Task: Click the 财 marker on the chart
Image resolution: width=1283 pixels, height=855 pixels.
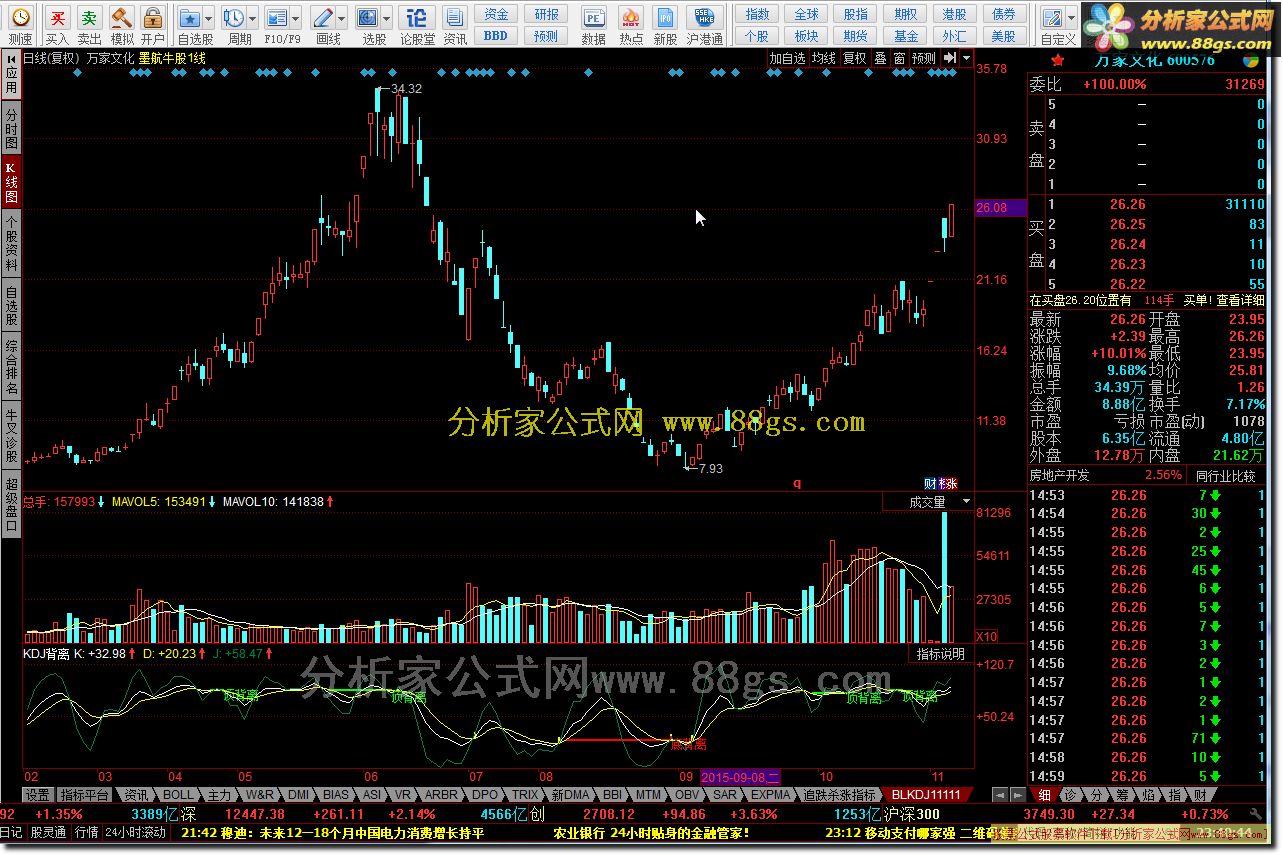Action: click(930, 483)
